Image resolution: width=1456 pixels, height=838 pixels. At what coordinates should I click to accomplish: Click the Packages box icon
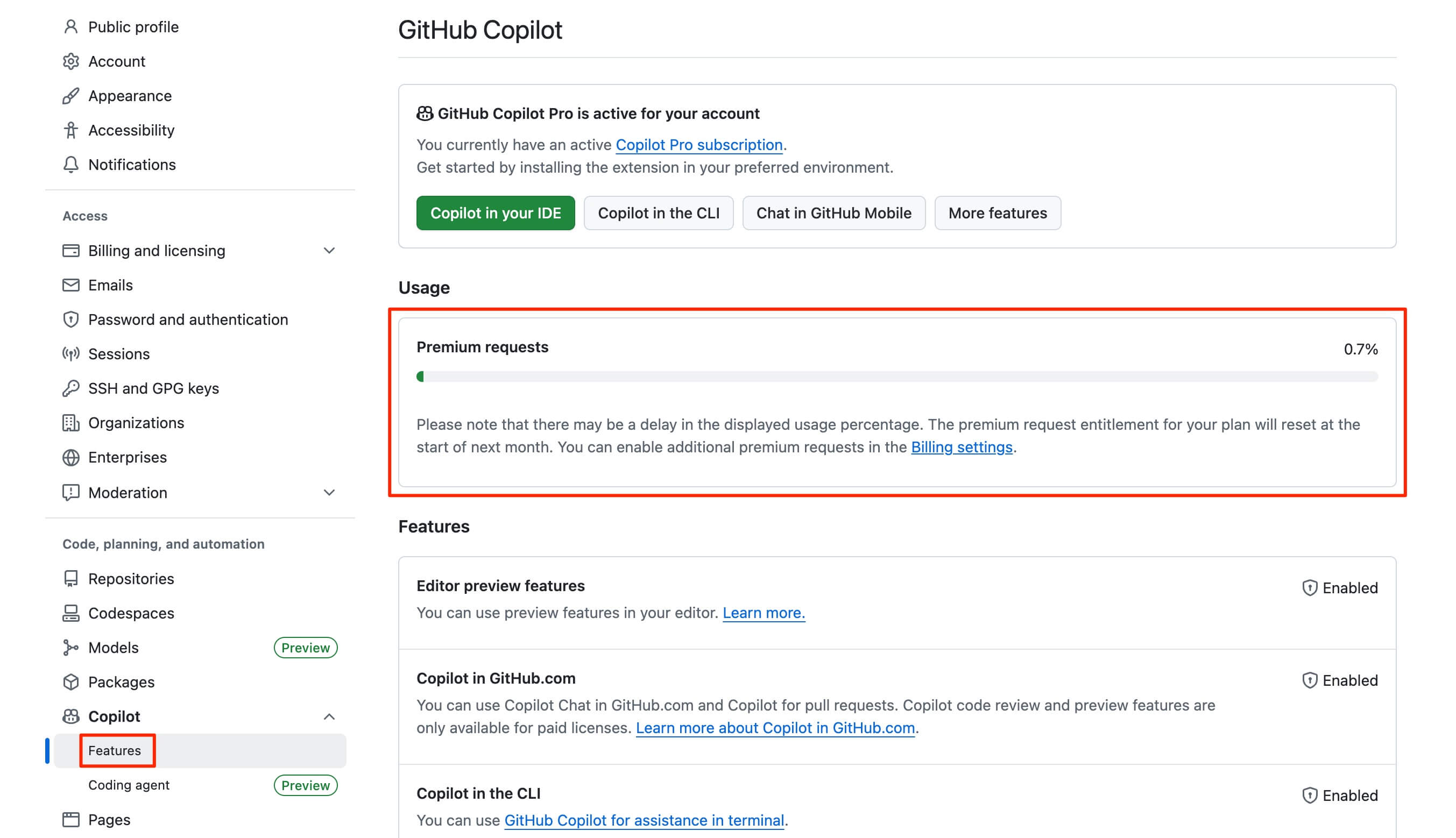(x=71, y=682)
